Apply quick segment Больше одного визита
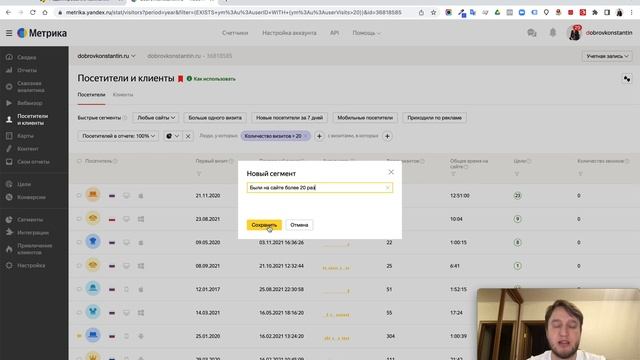The image size is (640, 360). click(215, 118)
